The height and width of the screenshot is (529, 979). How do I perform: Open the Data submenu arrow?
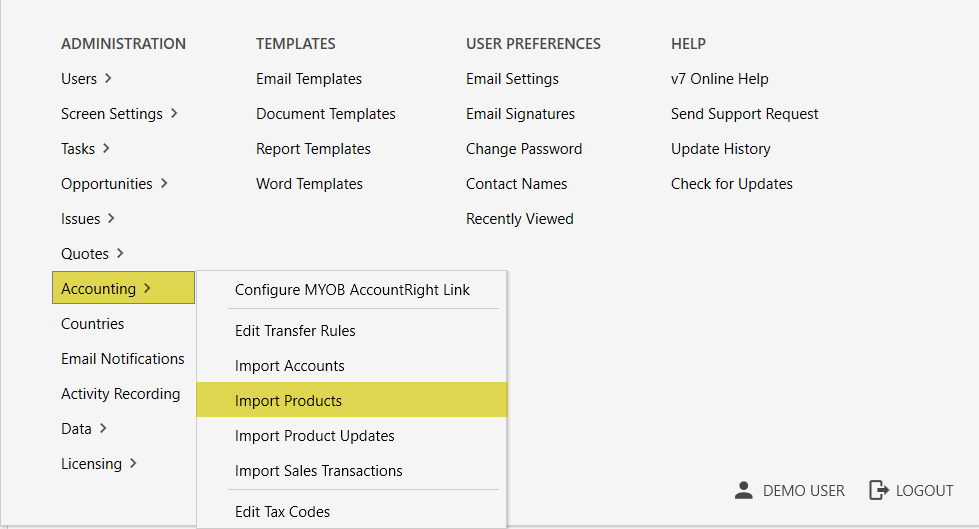click(103, 428)
